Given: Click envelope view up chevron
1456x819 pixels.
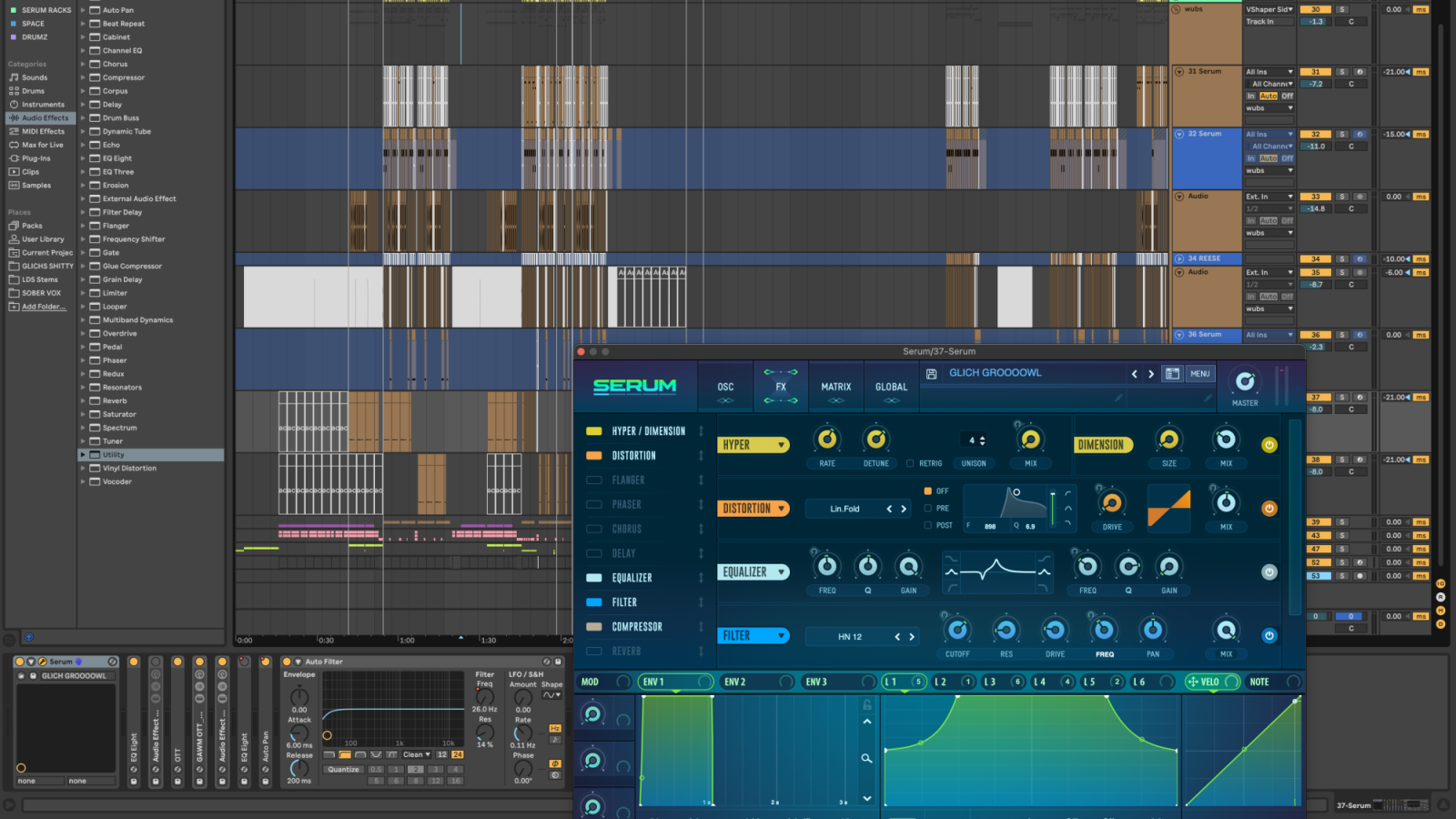Looking at the screenshot, I should 867,722.
